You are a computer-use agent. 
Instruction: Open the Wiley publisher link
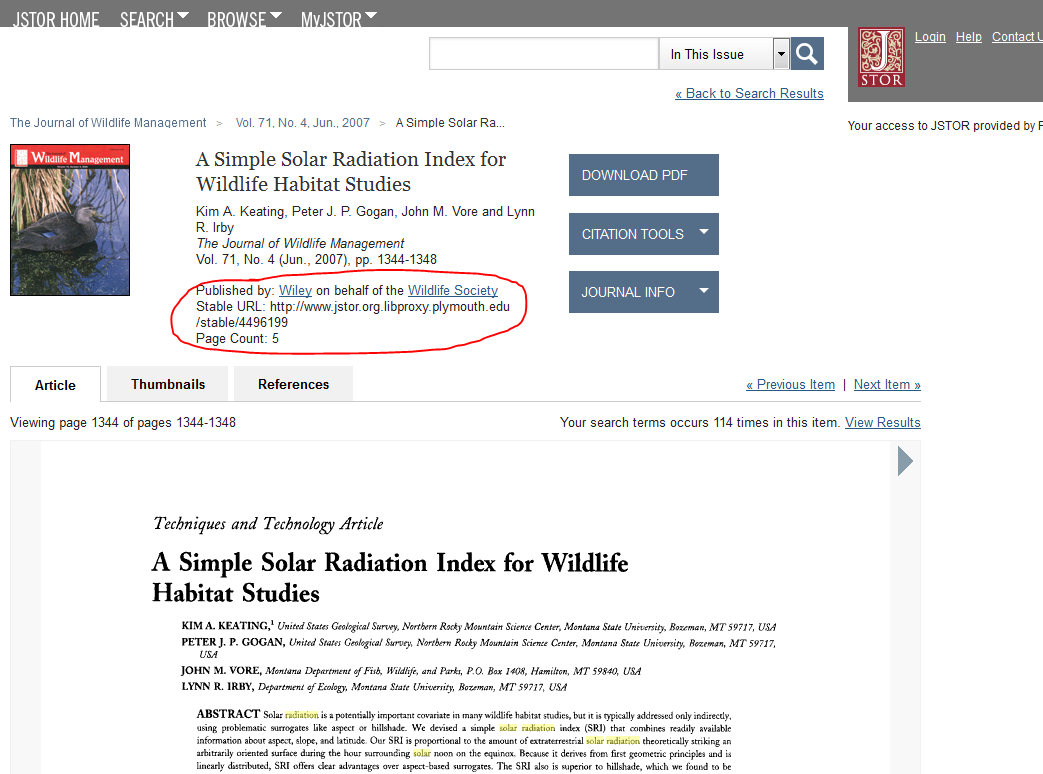click(294, 290)
